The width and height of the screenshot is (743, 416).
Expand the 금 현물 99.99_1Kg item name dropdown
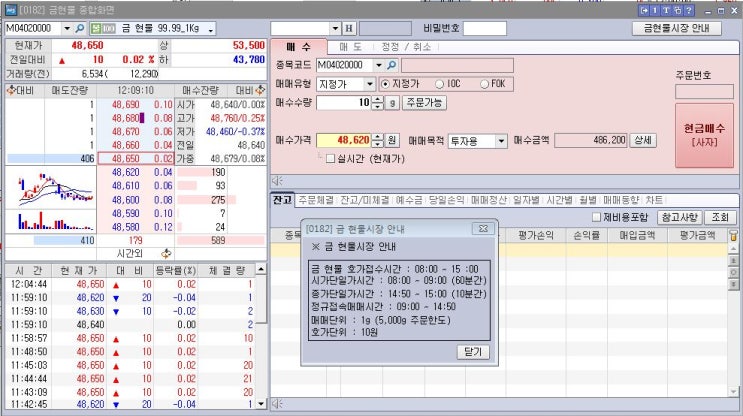210,29
